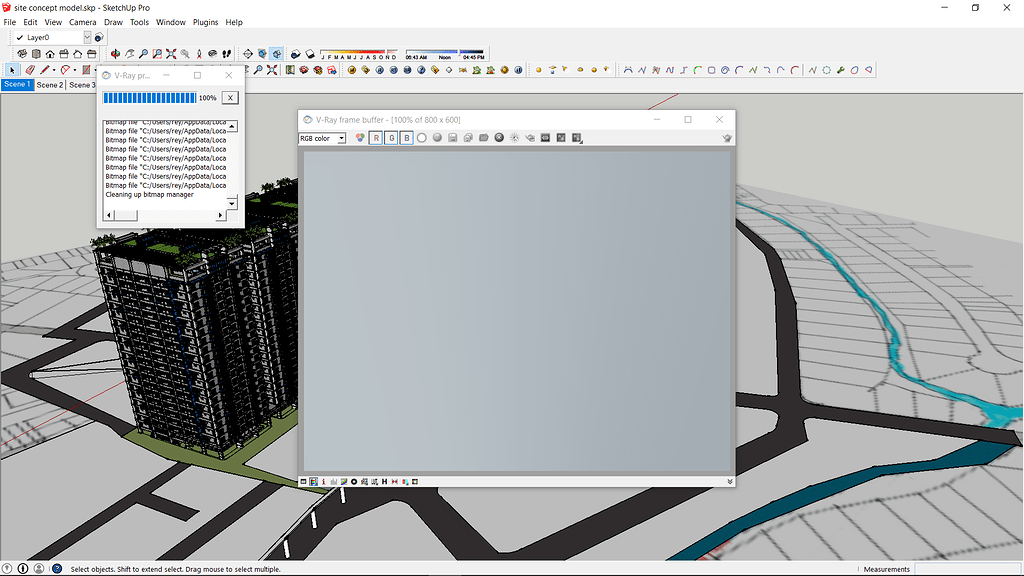Cancel rendering with the X button
1024x576 pixels.
[x=229, y=97]
